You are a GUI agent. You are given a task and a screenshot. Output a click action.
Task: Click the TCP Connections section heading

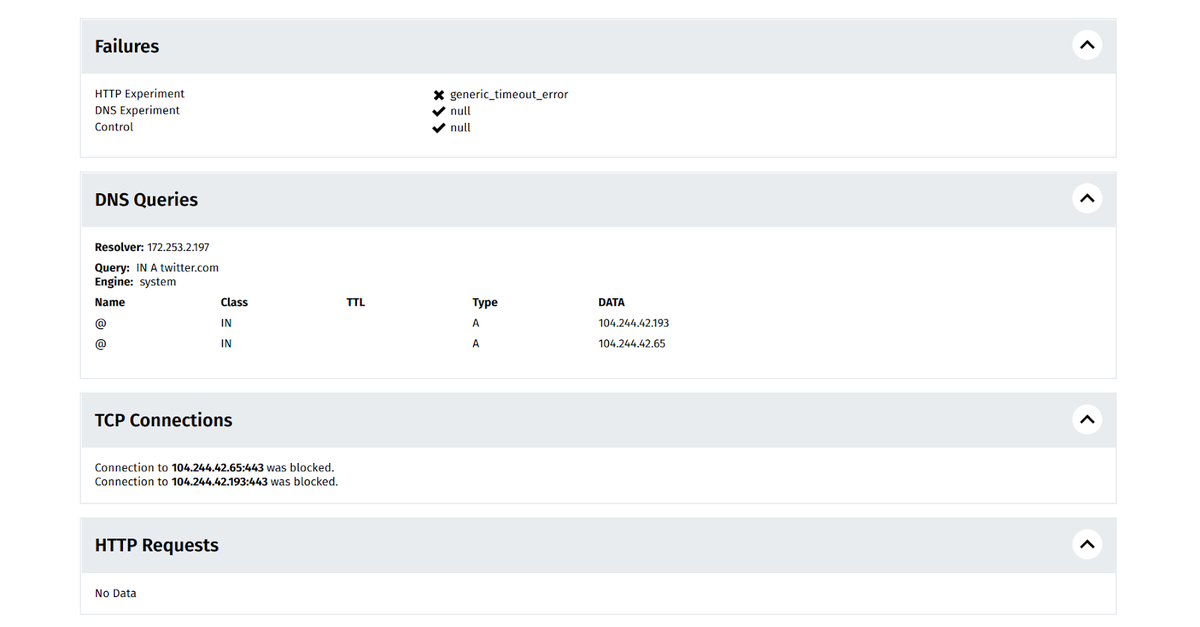tap(163, 420)
